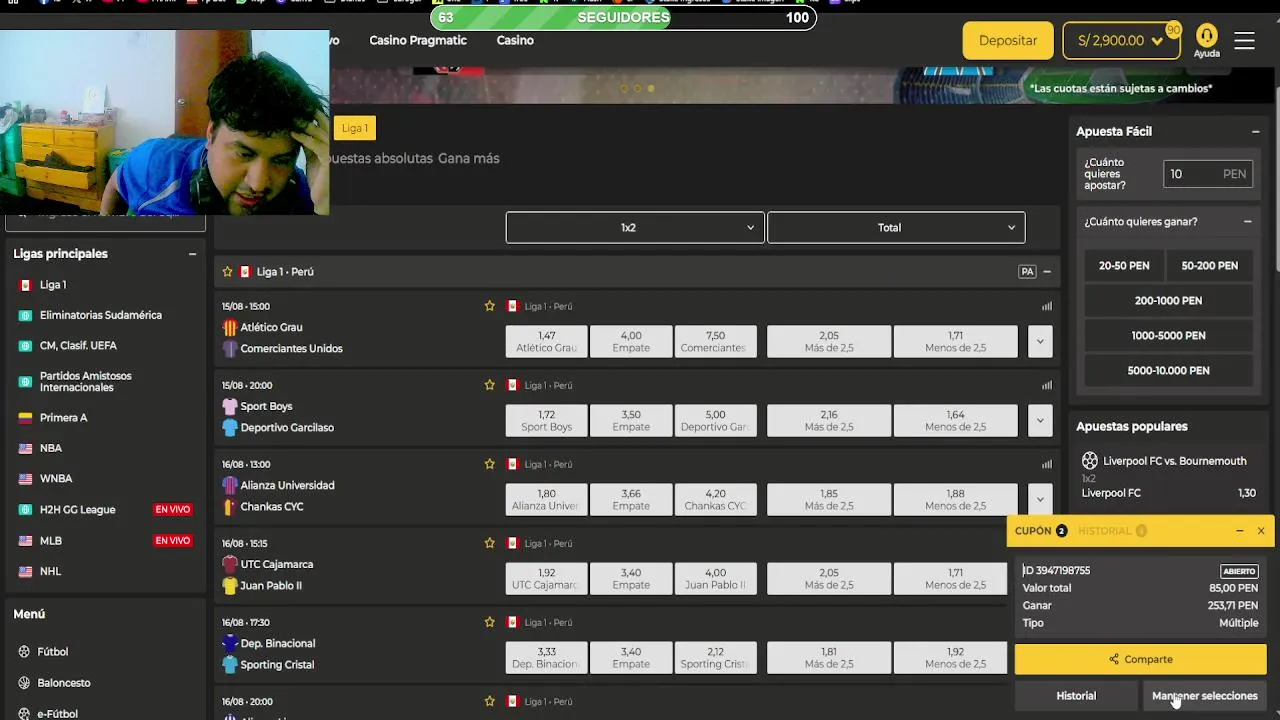Viewport: 1280px width, 720px height.
Task: Select 1,85 Más de 2,5 Alianza match
Action: coord(829,499)
